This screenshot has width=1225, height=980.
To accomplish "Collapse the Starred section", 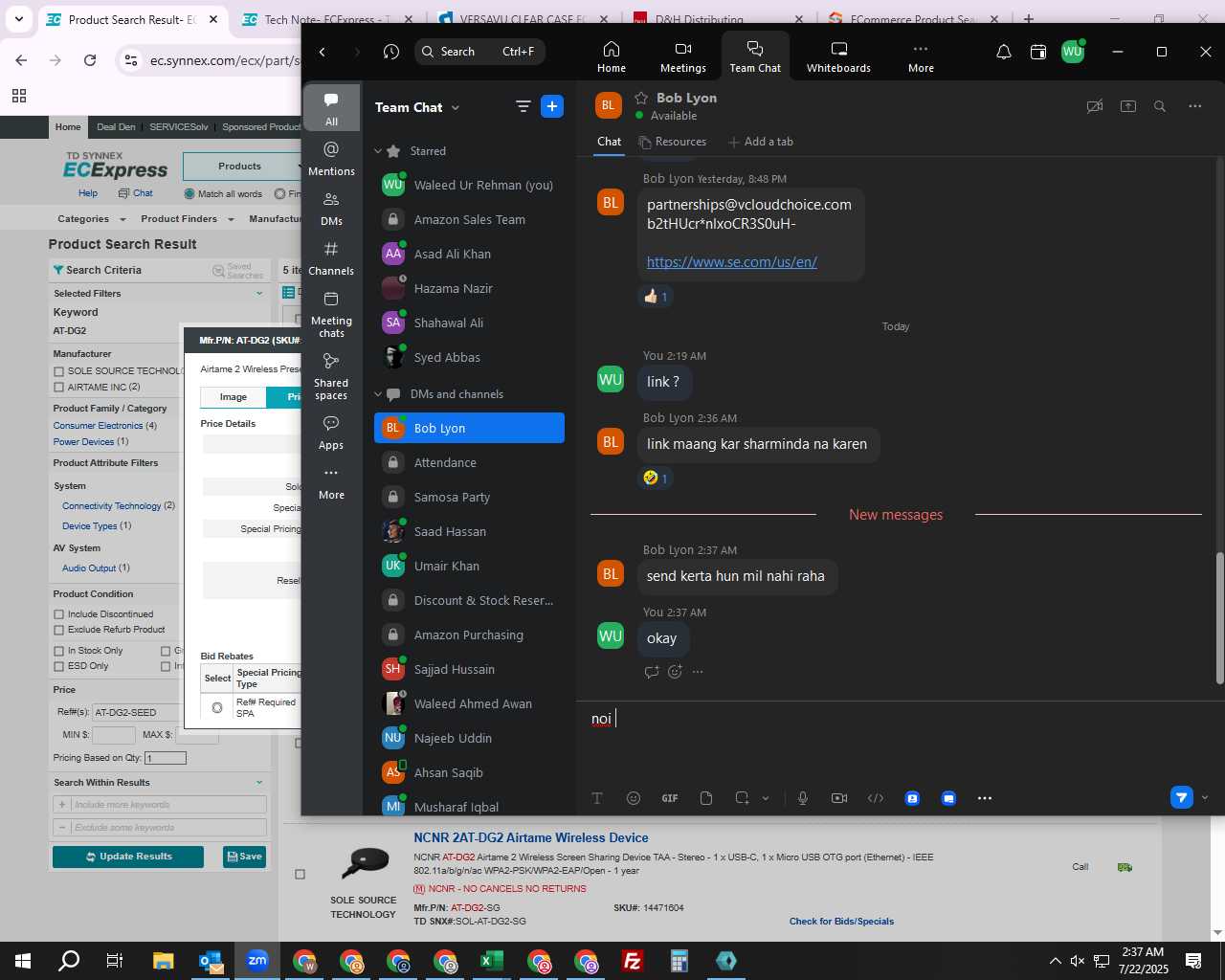I will point(378,151).
